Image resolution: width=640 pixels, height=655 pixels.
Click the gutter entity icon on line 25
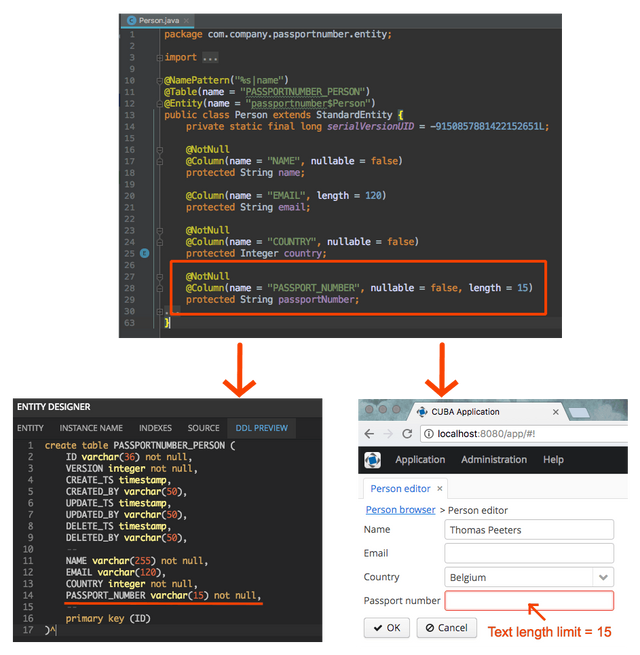coord(145,253)
